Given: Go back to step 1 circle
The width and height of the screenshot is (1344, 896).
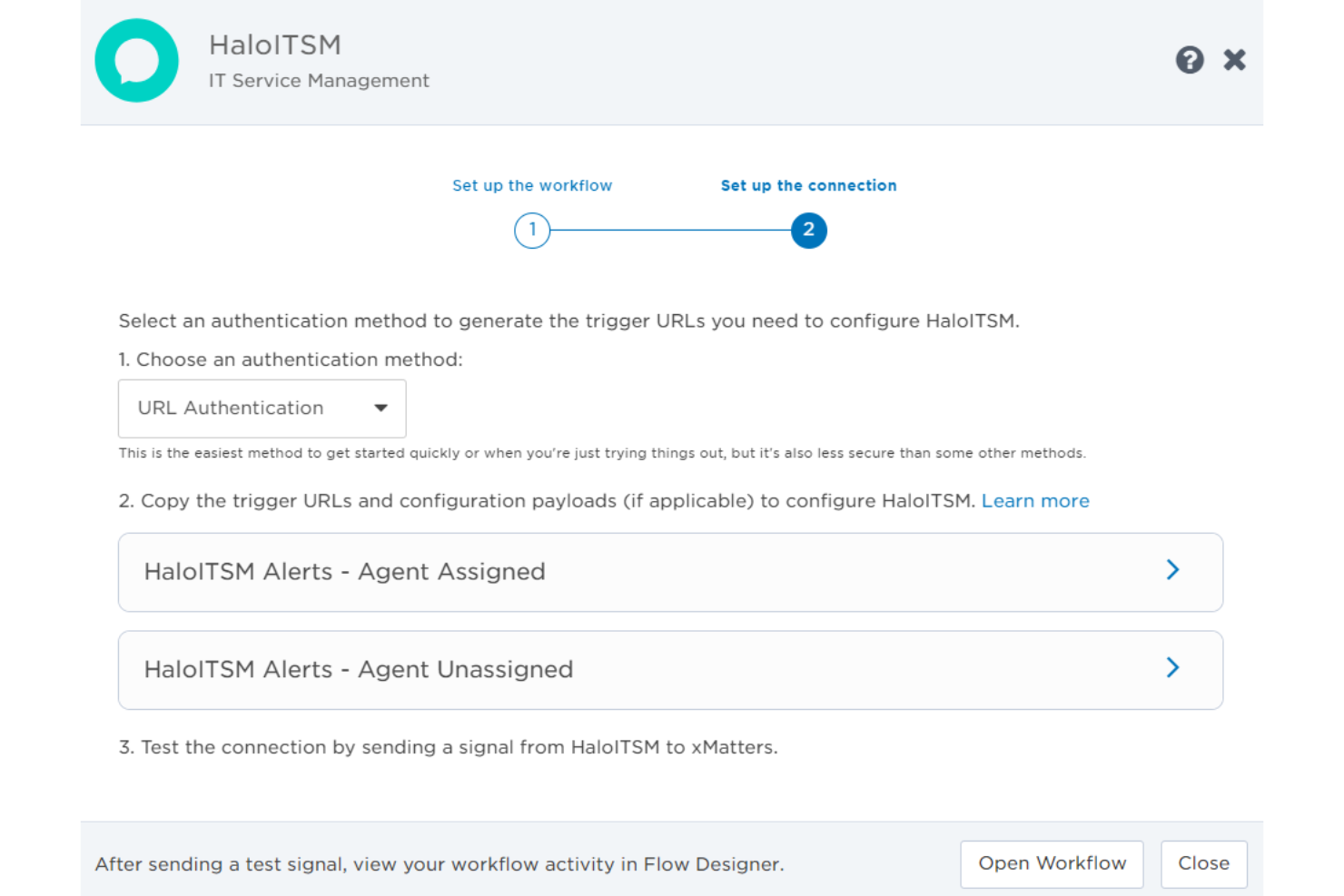Looking at the screenshot, I should 532,231.
